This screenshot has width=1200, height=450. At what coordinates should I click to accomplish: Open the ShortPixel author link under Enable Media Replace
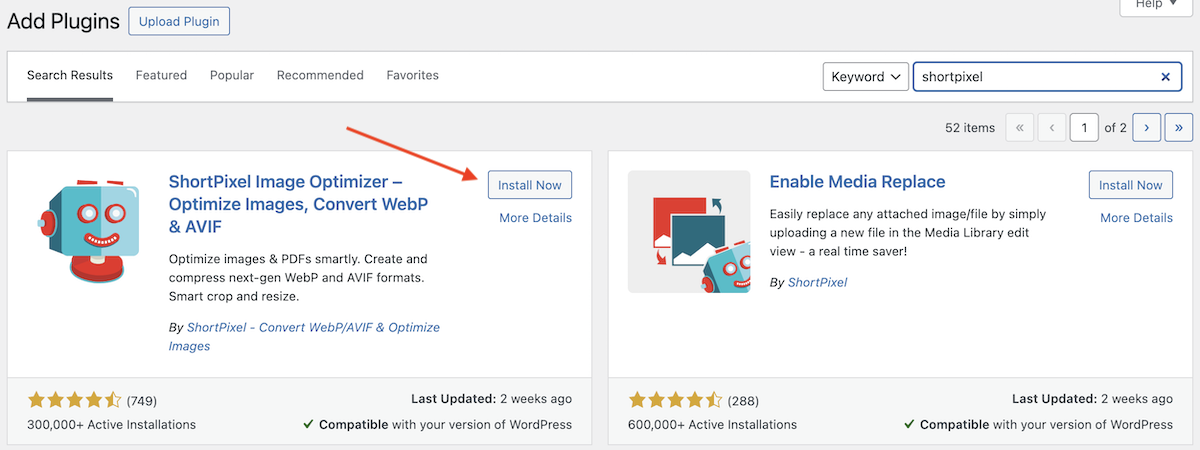click(x=817, y=283)
